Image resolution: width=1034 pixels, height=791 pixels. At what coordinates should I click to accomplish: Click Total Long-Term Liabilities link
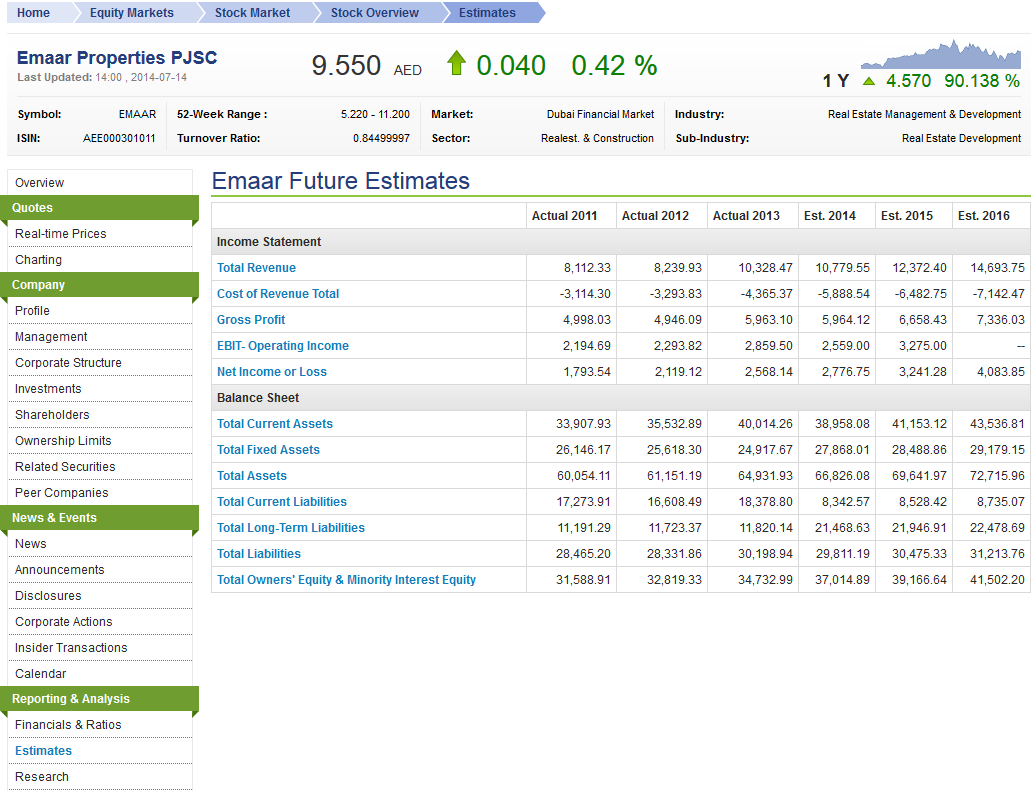pos(291,528)
